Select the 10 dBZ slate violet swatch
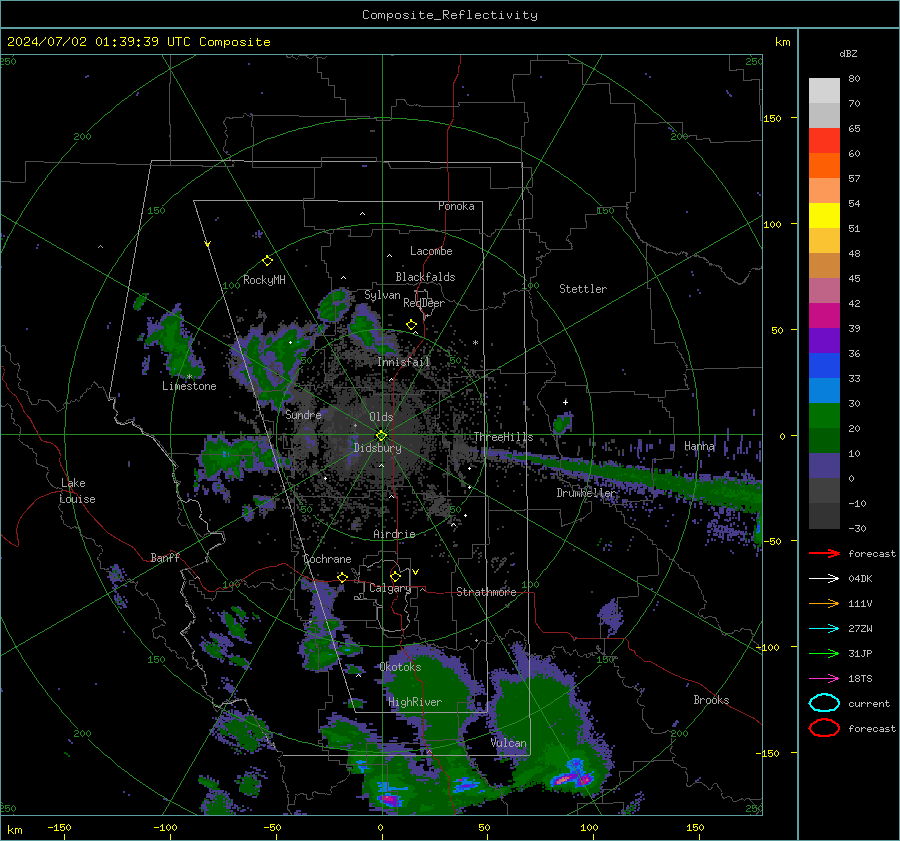The height and width of the screenshot is (841, 900). pyautogui.click(x=824, y=465)
